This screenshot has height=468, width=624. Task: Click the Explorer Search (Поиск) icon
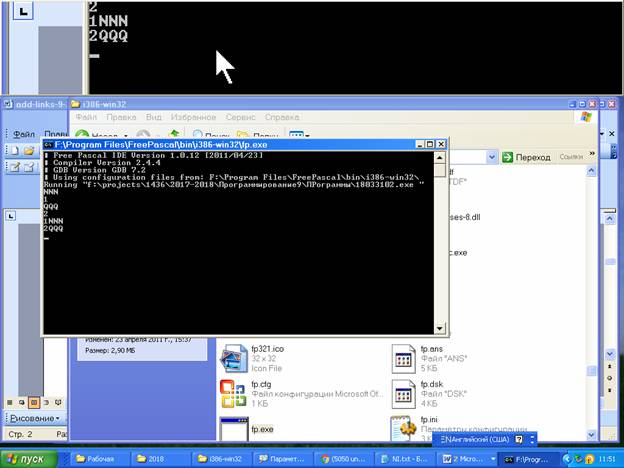pyautogui.click(x=197, y=134)
